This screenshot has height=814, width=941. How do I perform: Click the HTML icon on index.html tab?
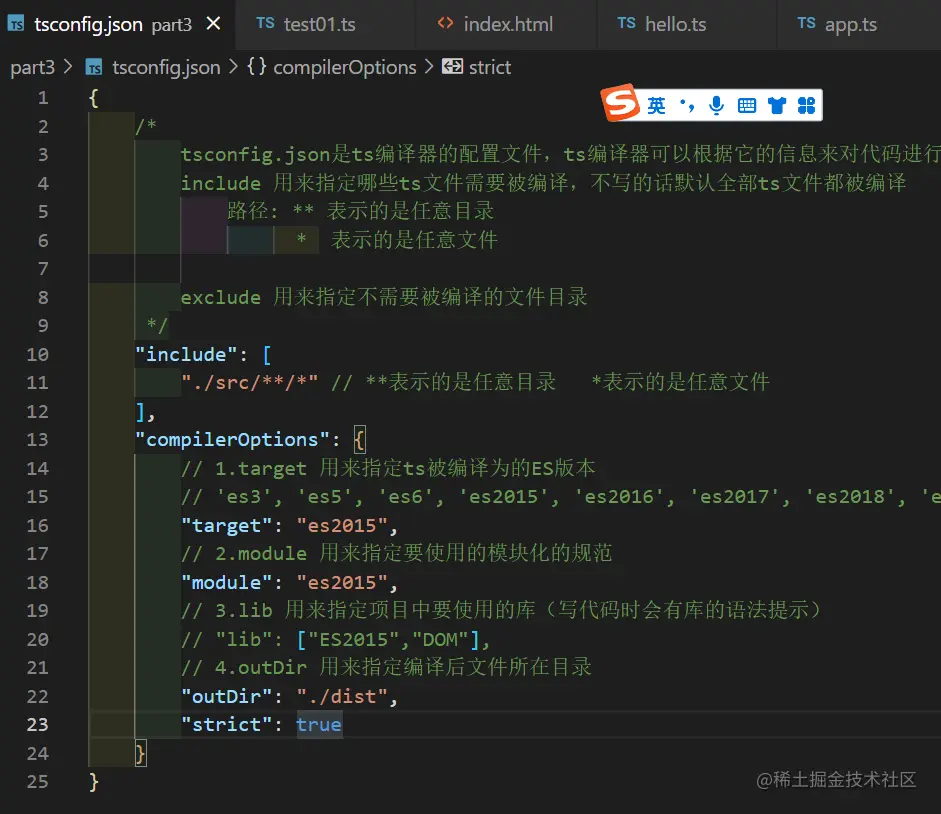(445, 23)
